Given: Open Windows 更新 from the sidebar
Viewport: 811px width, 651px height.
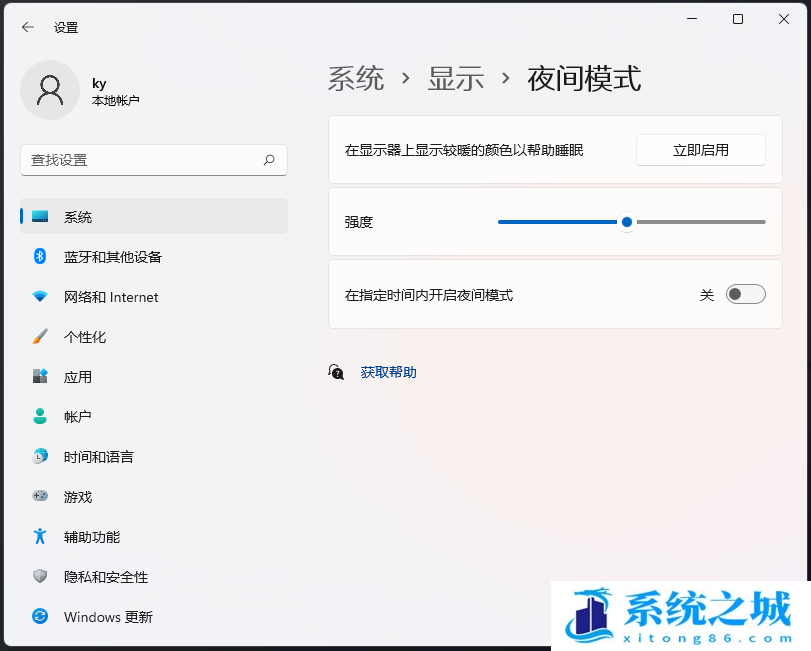Looking at the screenshot, I should [x=108, y=617].
